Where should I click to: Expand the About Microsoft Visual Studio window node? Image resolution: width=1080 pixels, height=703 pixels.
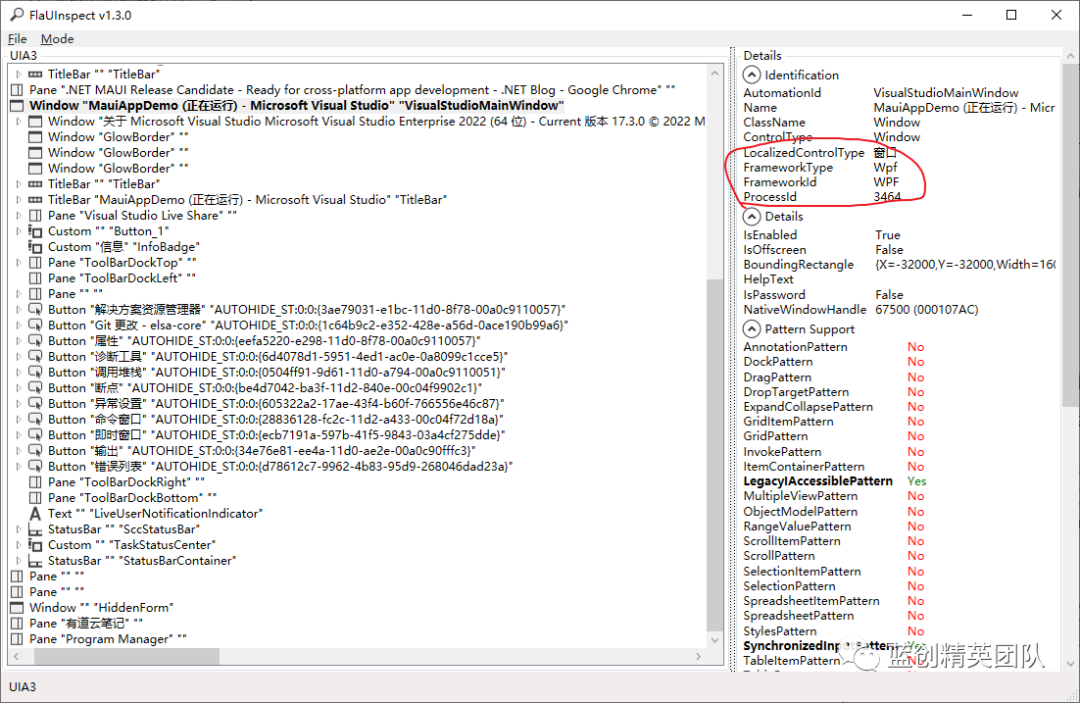click(x=19, y=121)
